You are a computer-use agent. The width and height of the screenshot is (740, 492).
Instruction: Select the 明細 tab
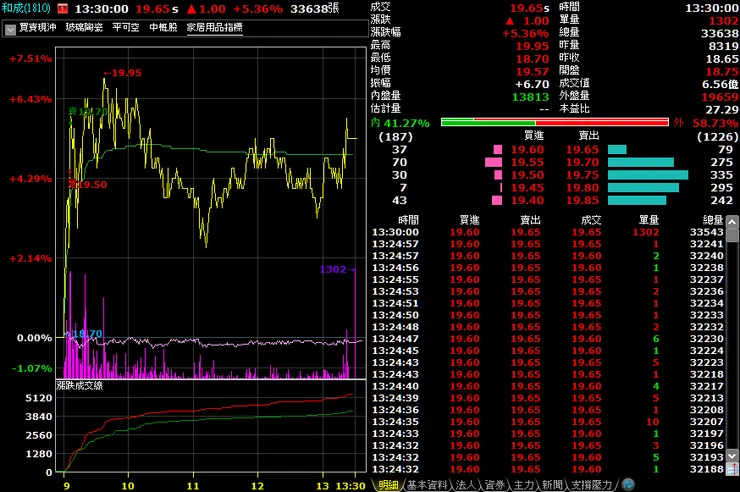pos(388,484)
